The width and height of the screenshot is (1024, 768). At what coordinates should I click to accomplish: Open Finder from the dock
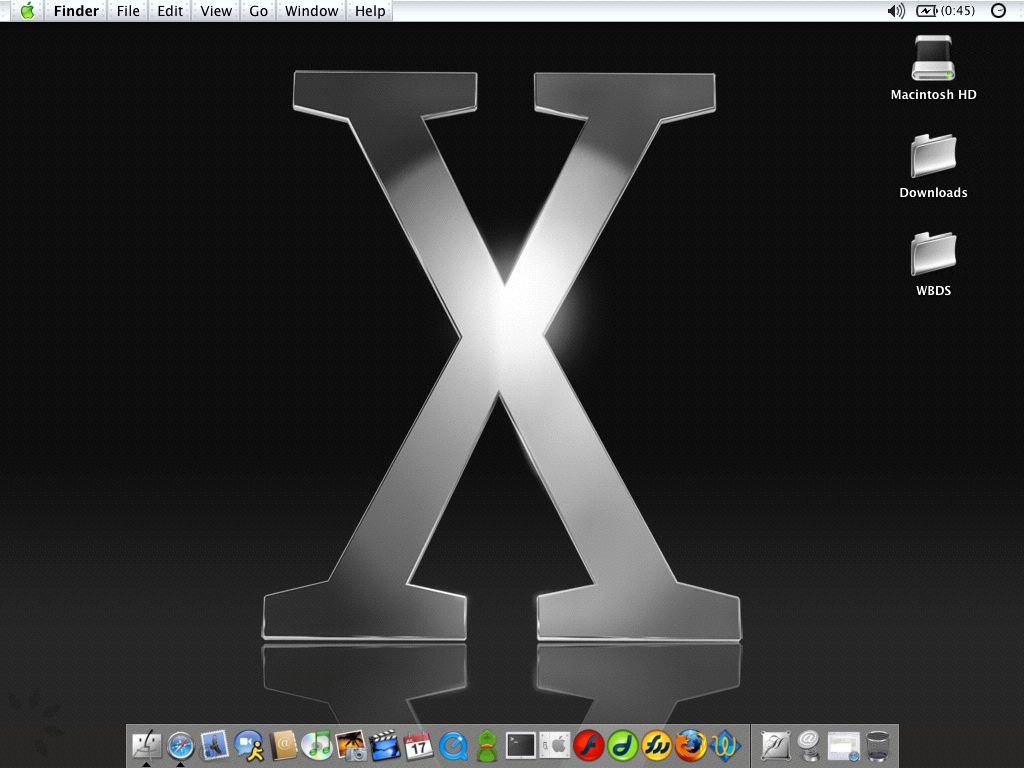pyautogui.click(x=146, y=745)
